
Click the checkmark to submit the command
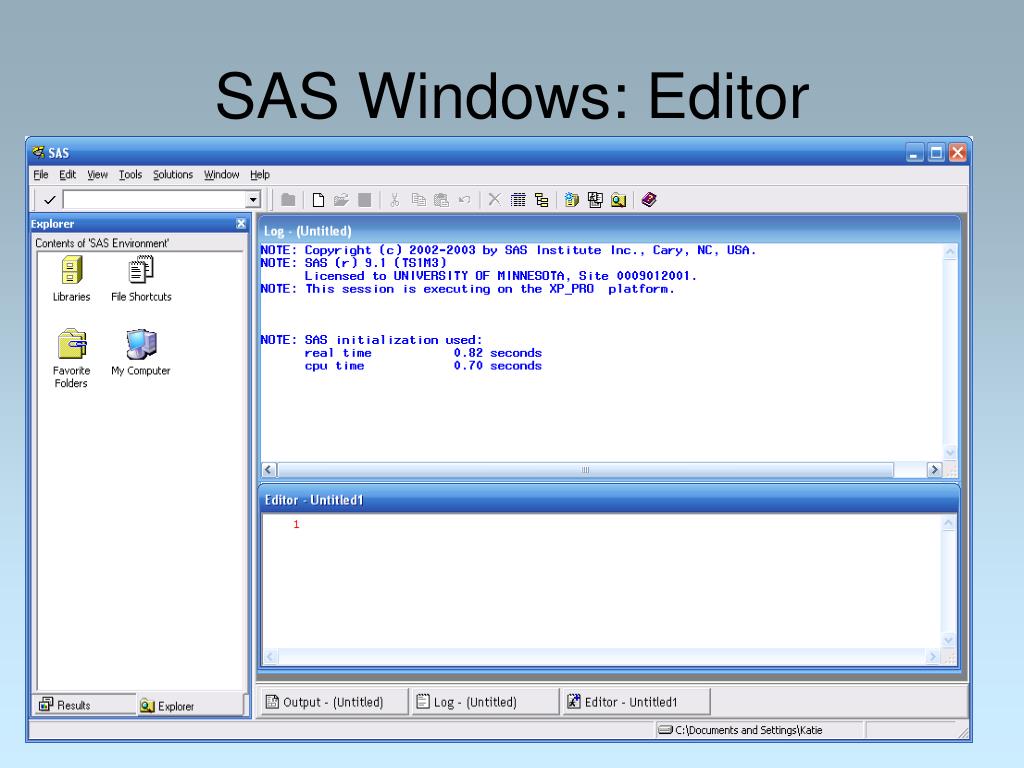(x=49, y=200)
